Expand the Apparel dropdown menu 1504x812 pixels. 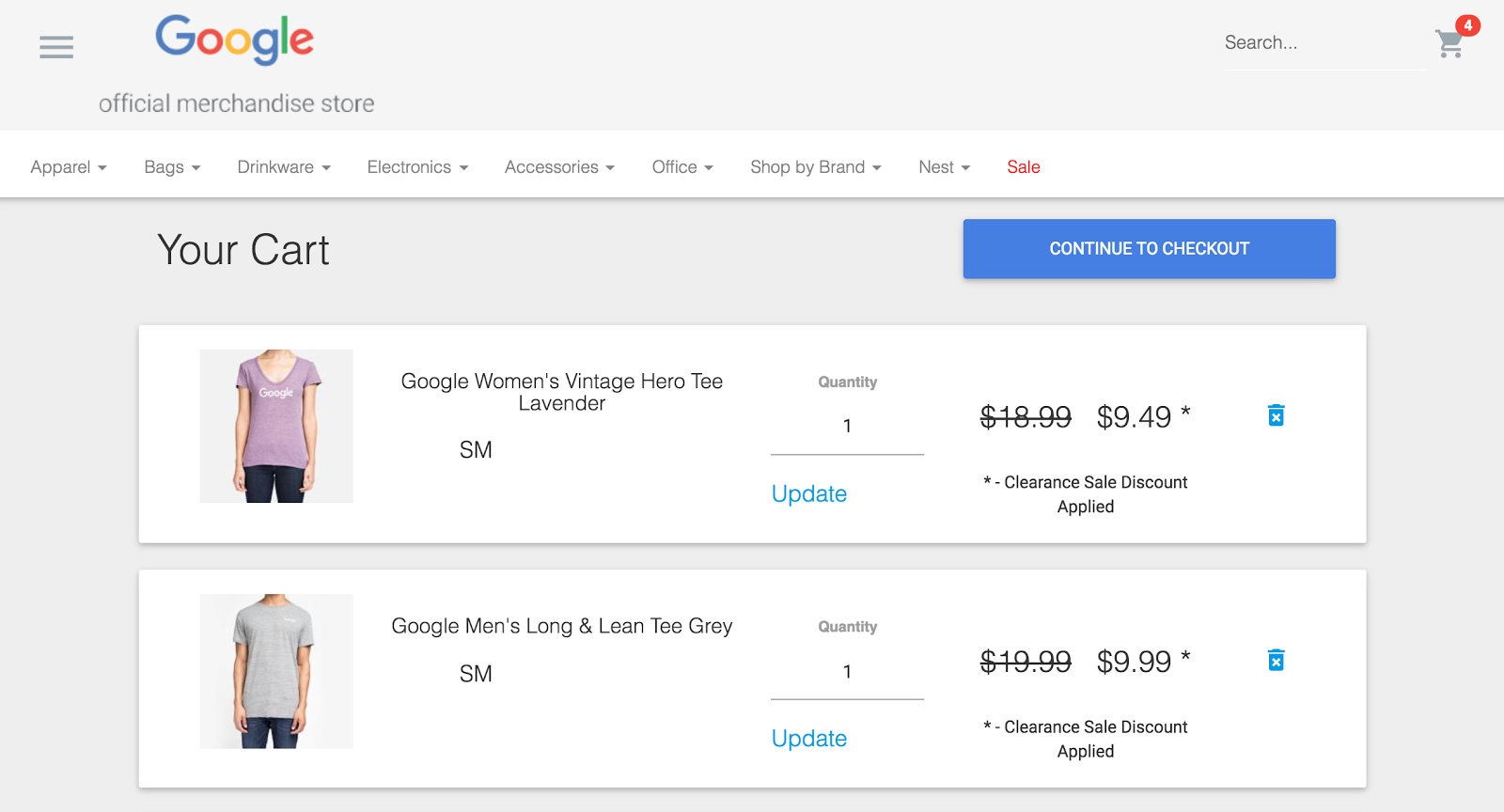[69, 167]
